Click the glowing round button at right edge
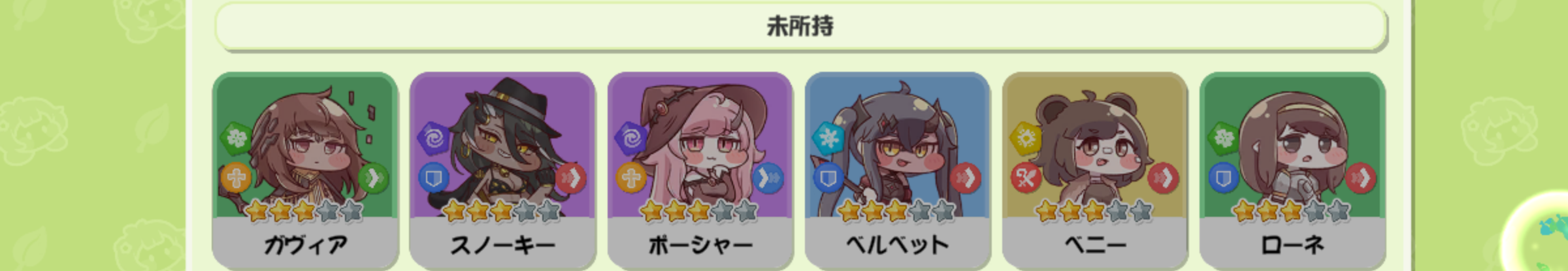 click(1537, 232)
